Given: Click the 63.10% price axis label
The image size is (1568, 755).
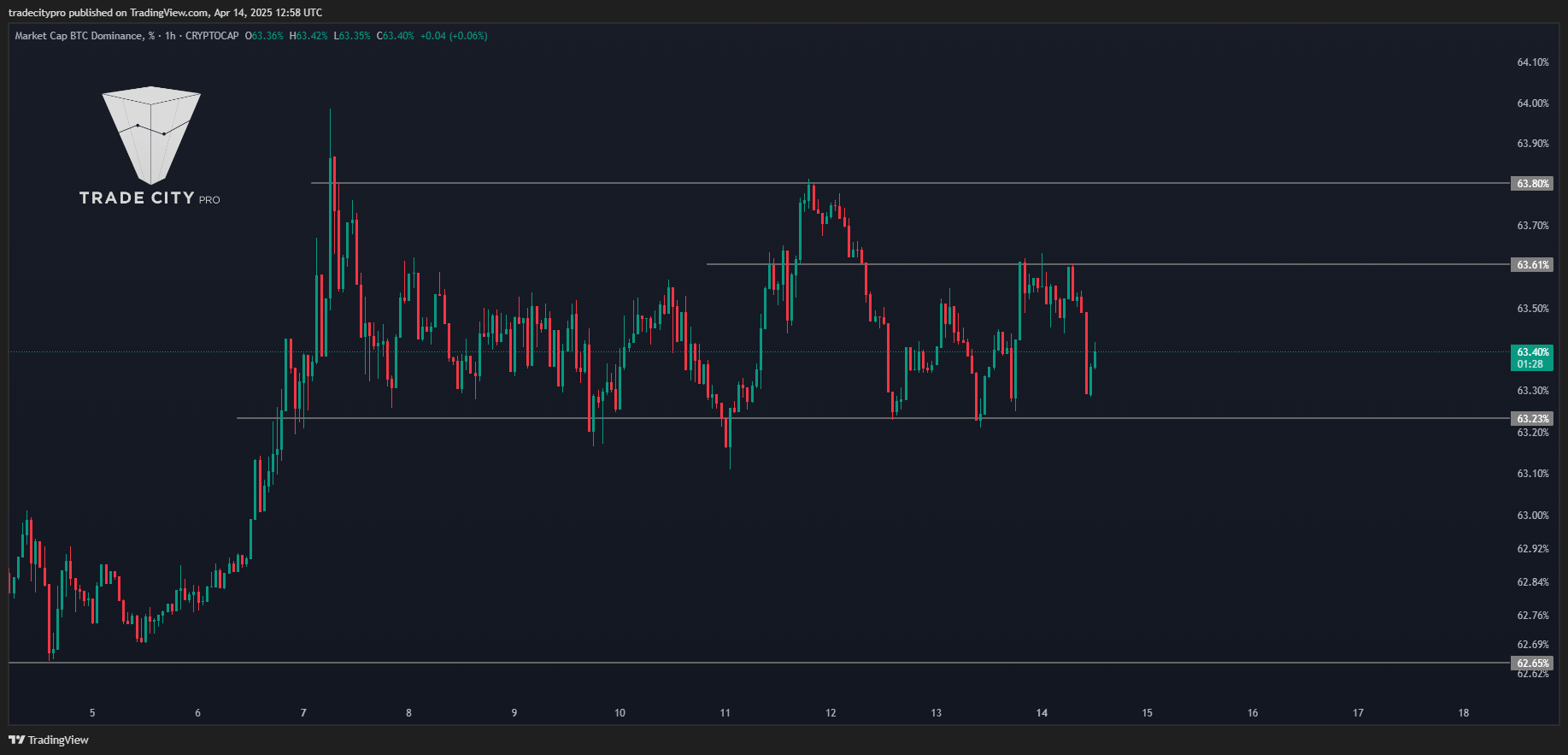Looking at the screenshot, I should coord(1533,474).
